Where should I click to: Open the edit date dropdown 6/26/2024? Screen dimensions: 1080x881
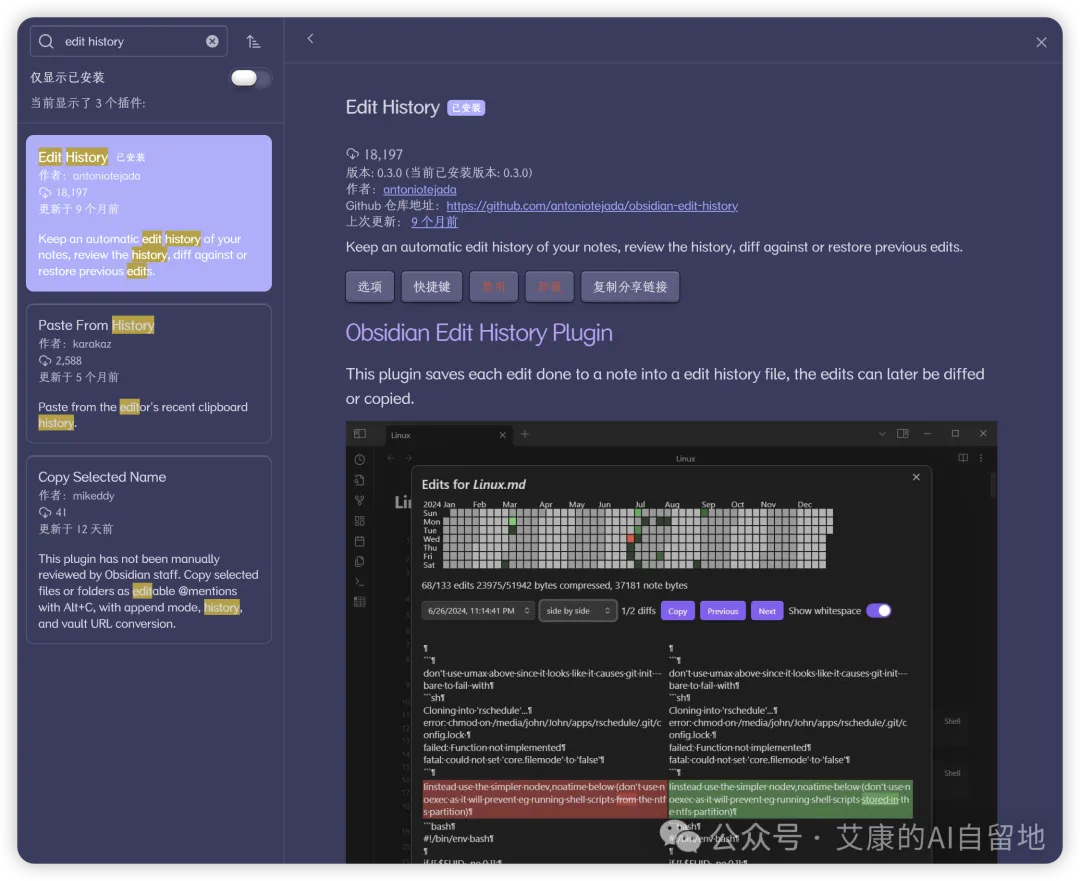tap(478, 611)
